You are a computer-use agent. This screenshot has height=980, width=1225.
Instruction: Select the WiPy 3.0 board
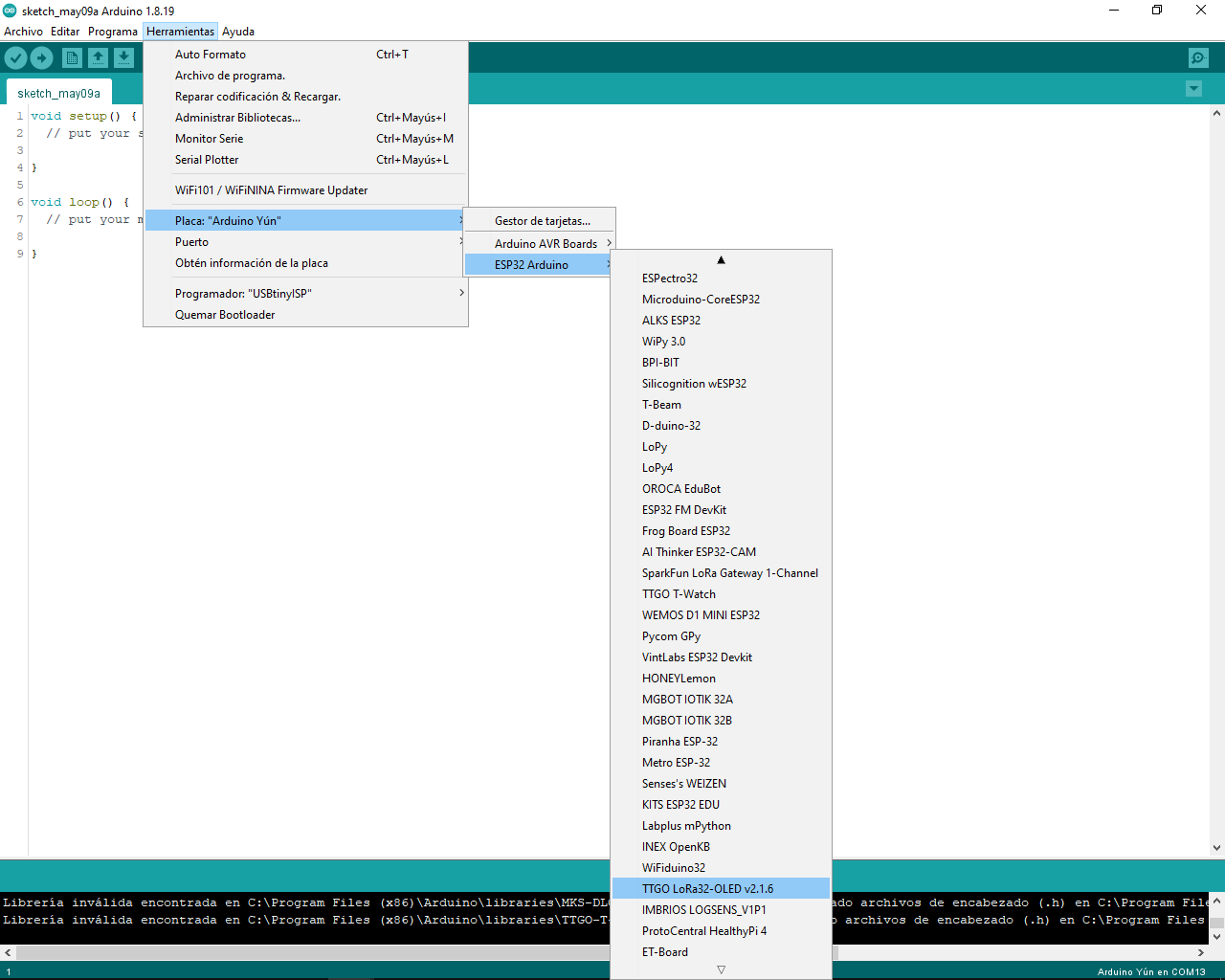(721, 342)
